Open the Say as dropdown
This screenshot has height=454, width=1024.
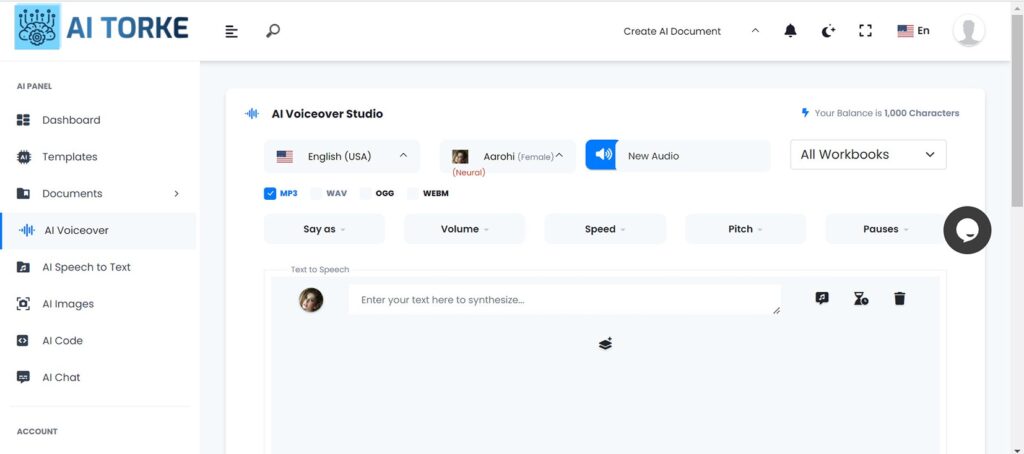[x=324, y=229]
